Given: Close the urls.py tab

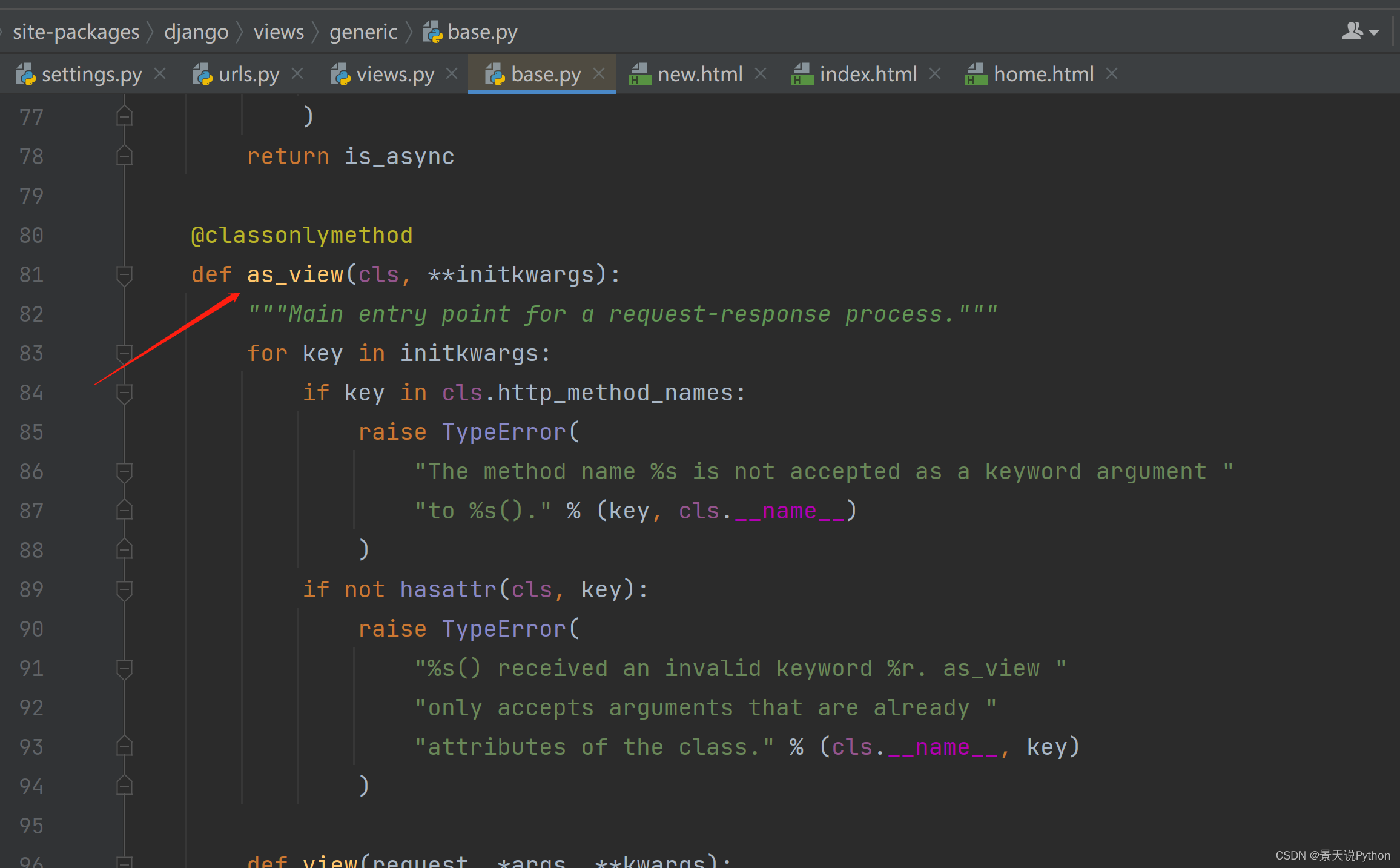Looking at the screenshot, I should (x=297, y=74).
